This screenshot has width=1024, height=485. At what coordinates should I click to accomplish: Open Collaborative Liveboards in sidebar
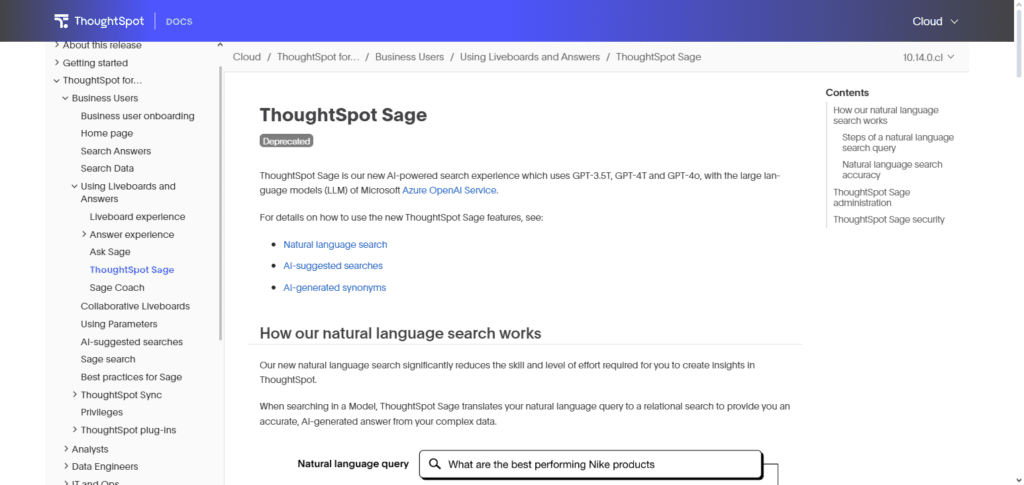point(135,306)
